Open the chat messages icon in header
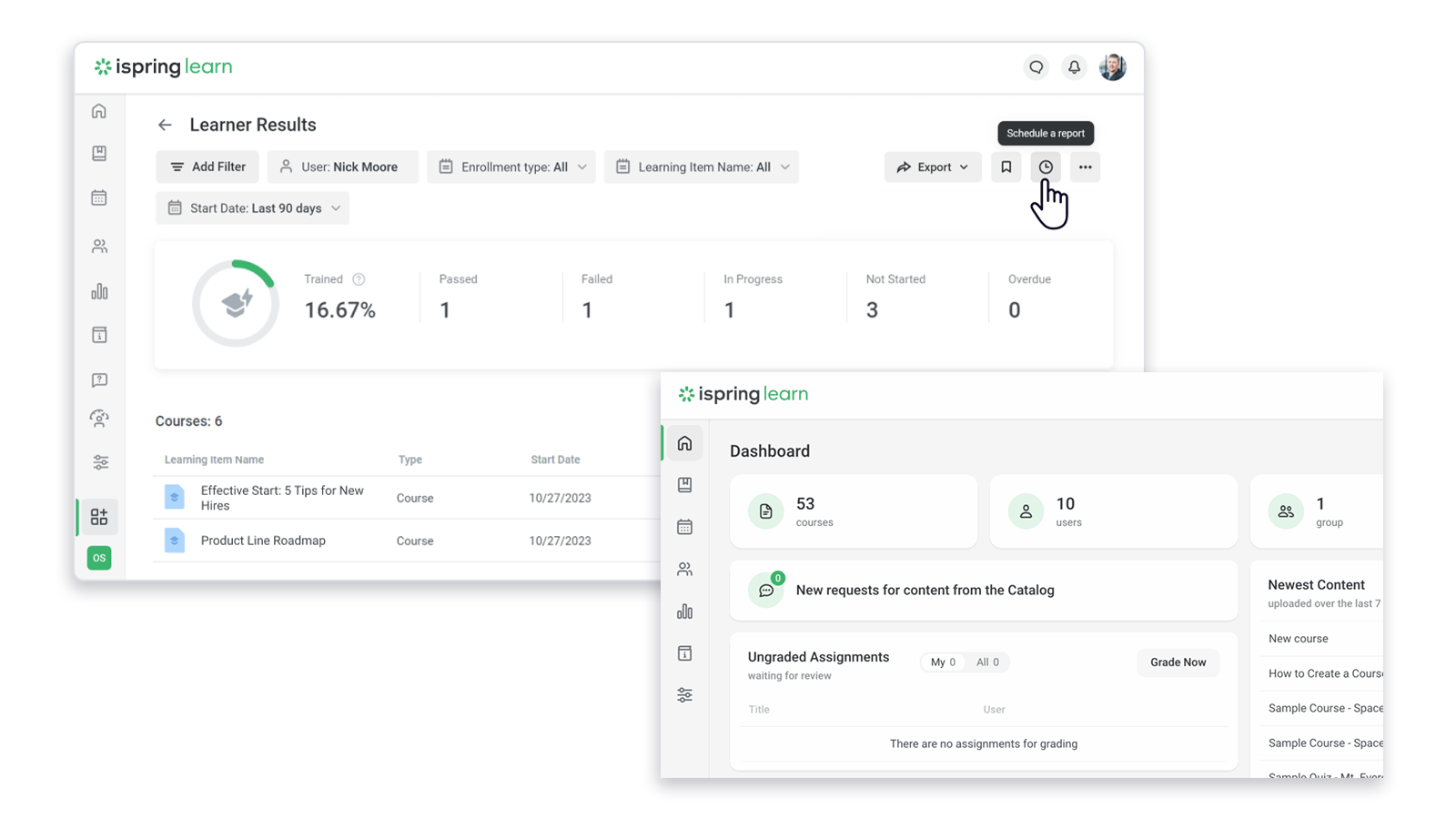The height and width of the screenshot is (819, 1456). 1036,67
